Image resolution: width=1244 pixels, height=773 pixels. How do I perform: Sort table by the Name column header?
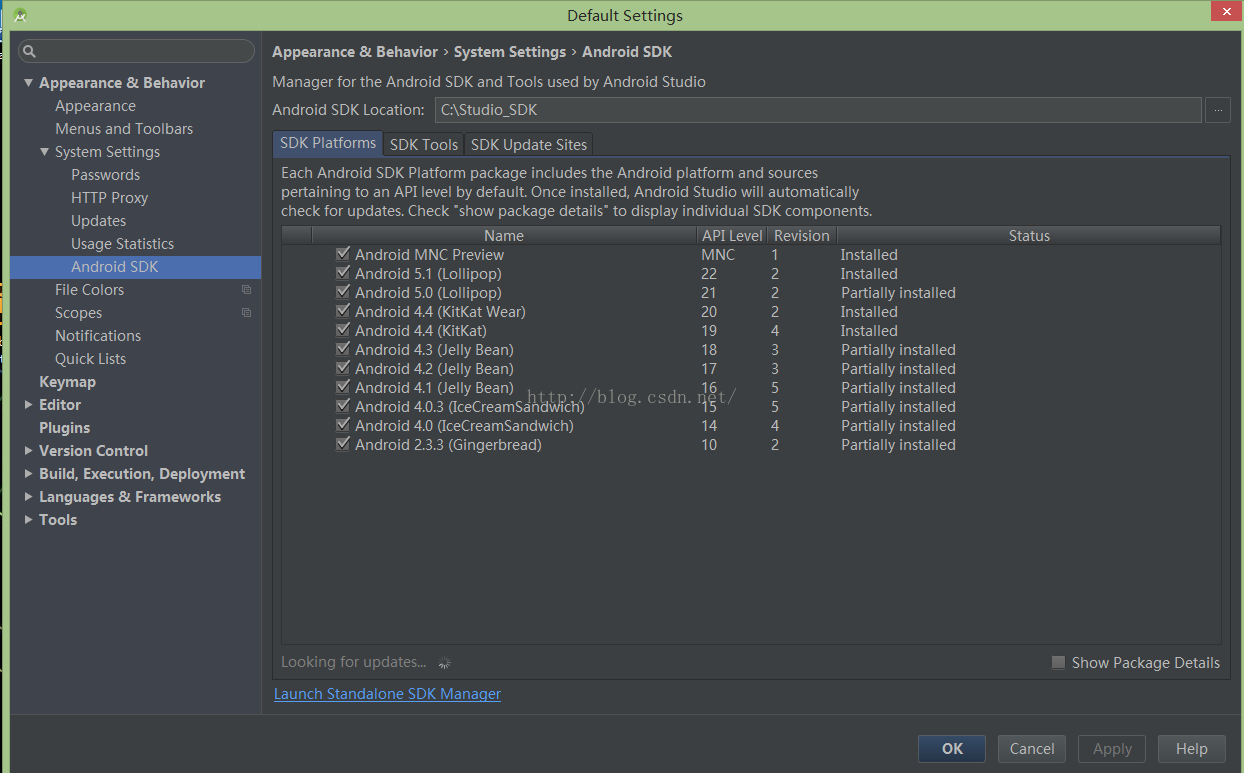(504, 236)
